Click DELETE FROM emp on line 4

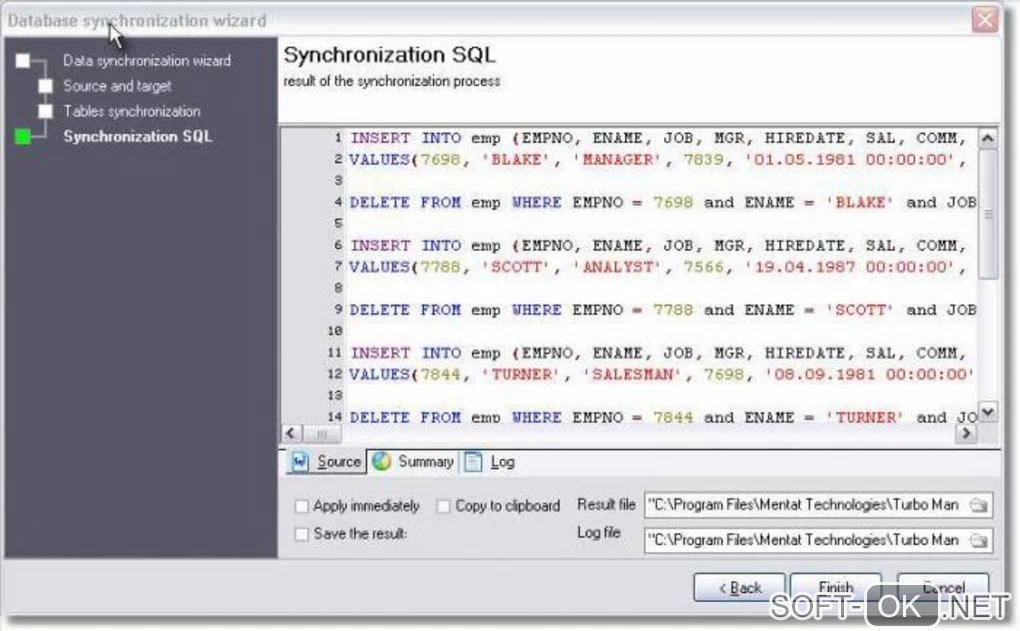point(425,202)
